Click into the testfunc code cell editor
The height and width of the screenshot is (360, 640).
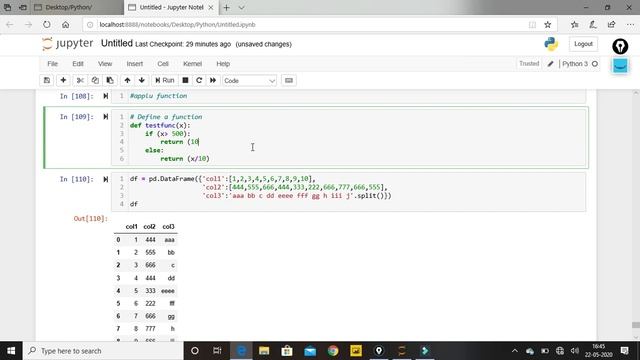pos(349,138)
